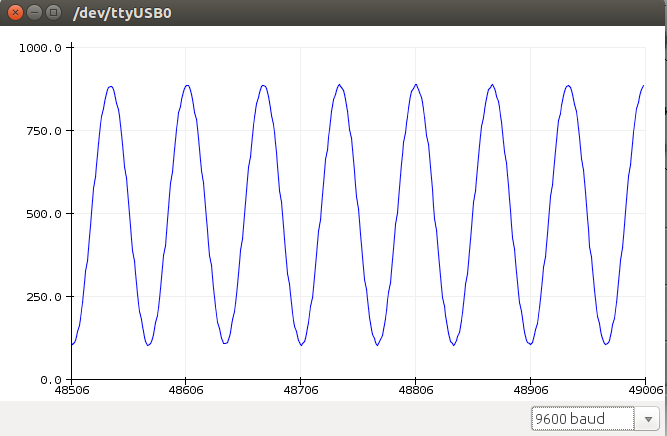Click the 250.0 y-axis label
Image resolution: width=667 pixels, height=436 pixels.
click(44, 297)
